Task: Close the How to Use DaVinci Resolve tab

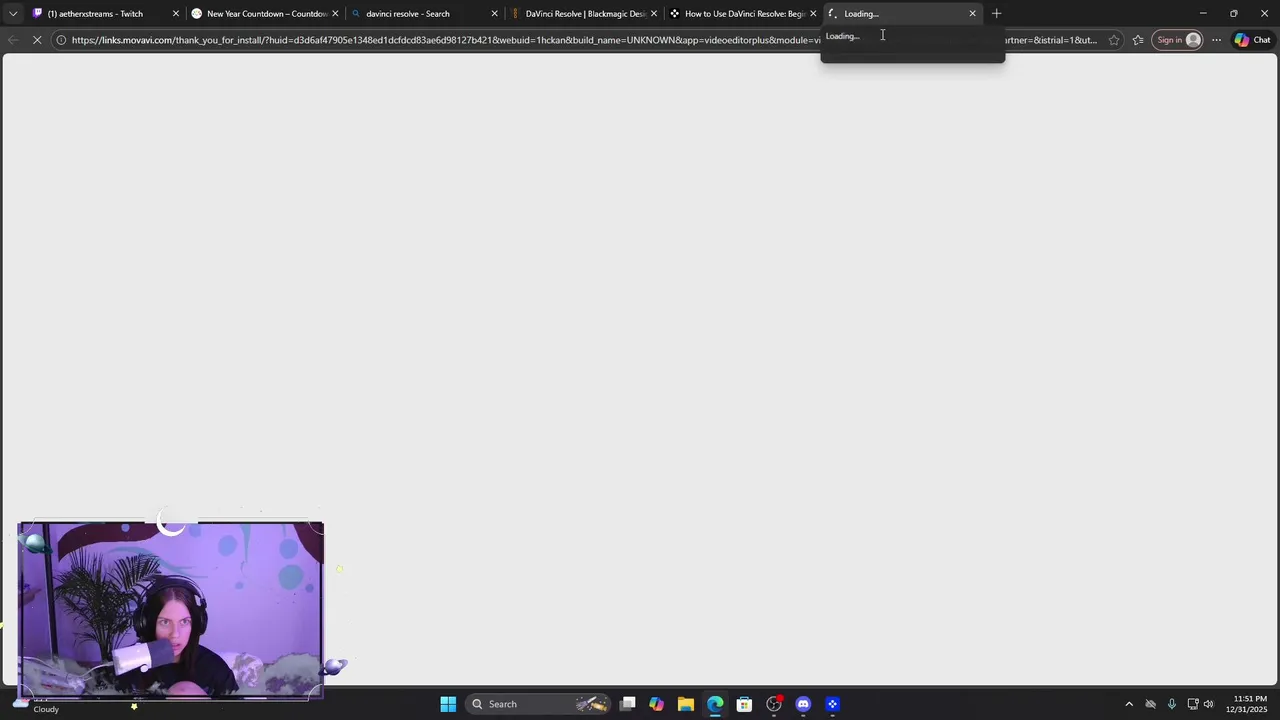Action: tap(813, 14)
